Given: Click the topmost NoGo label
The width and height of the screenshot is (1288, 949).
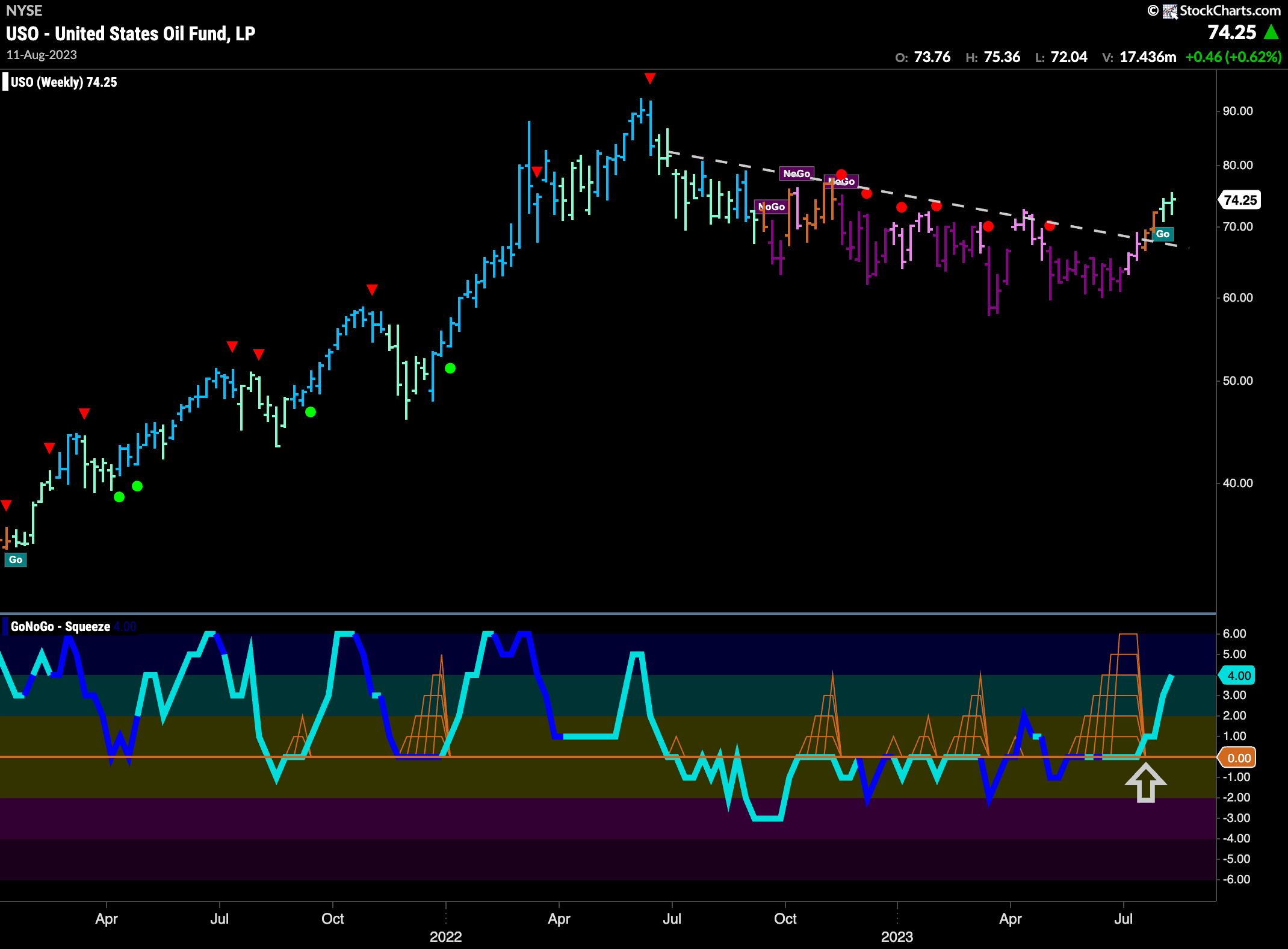Looking at the screenshot, I should (x=796, y=173).
